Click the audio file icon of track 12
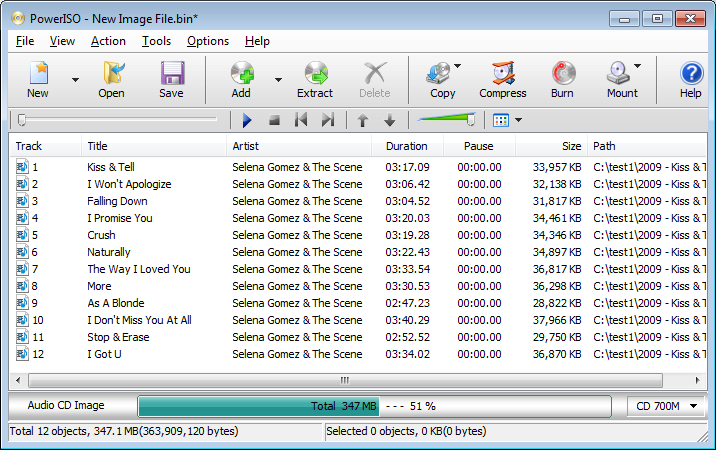The height and width of the screenshot is (450, 716). click(22, 354)
